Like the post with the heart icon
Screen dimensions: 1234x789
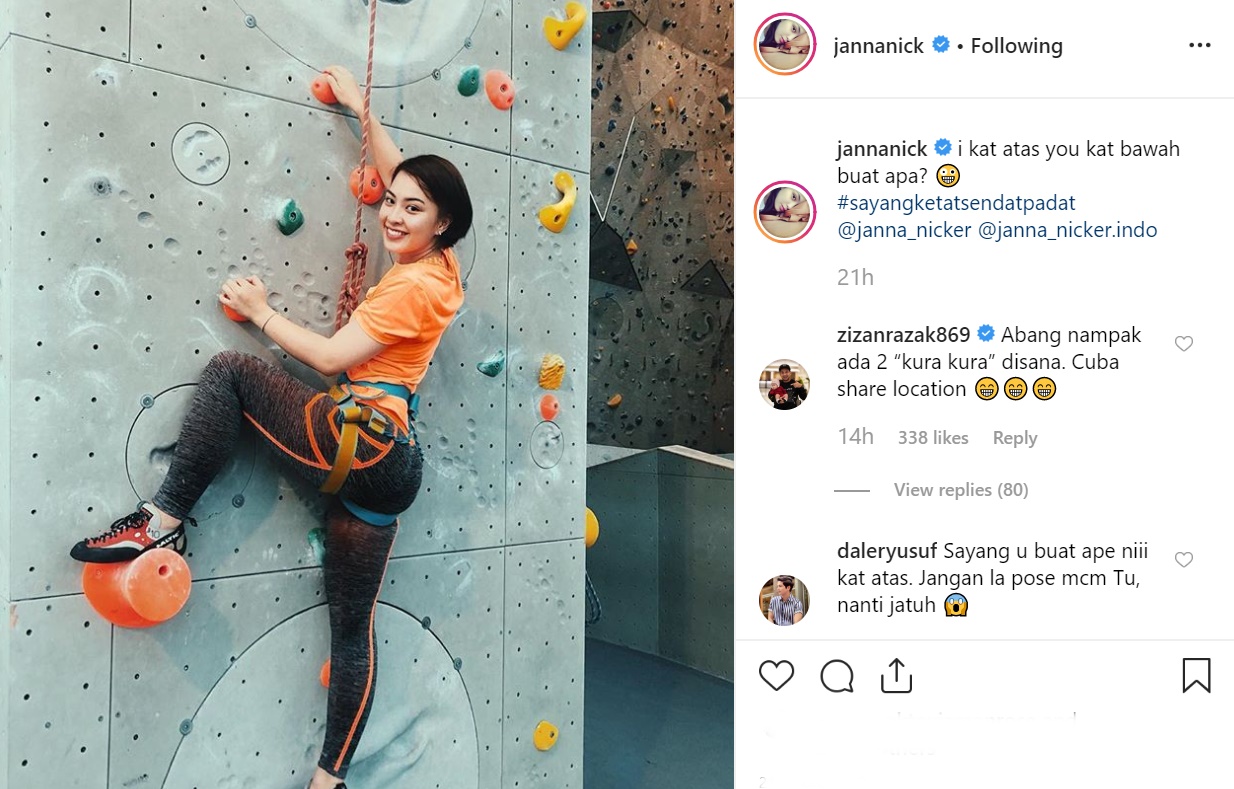point(776,676)
